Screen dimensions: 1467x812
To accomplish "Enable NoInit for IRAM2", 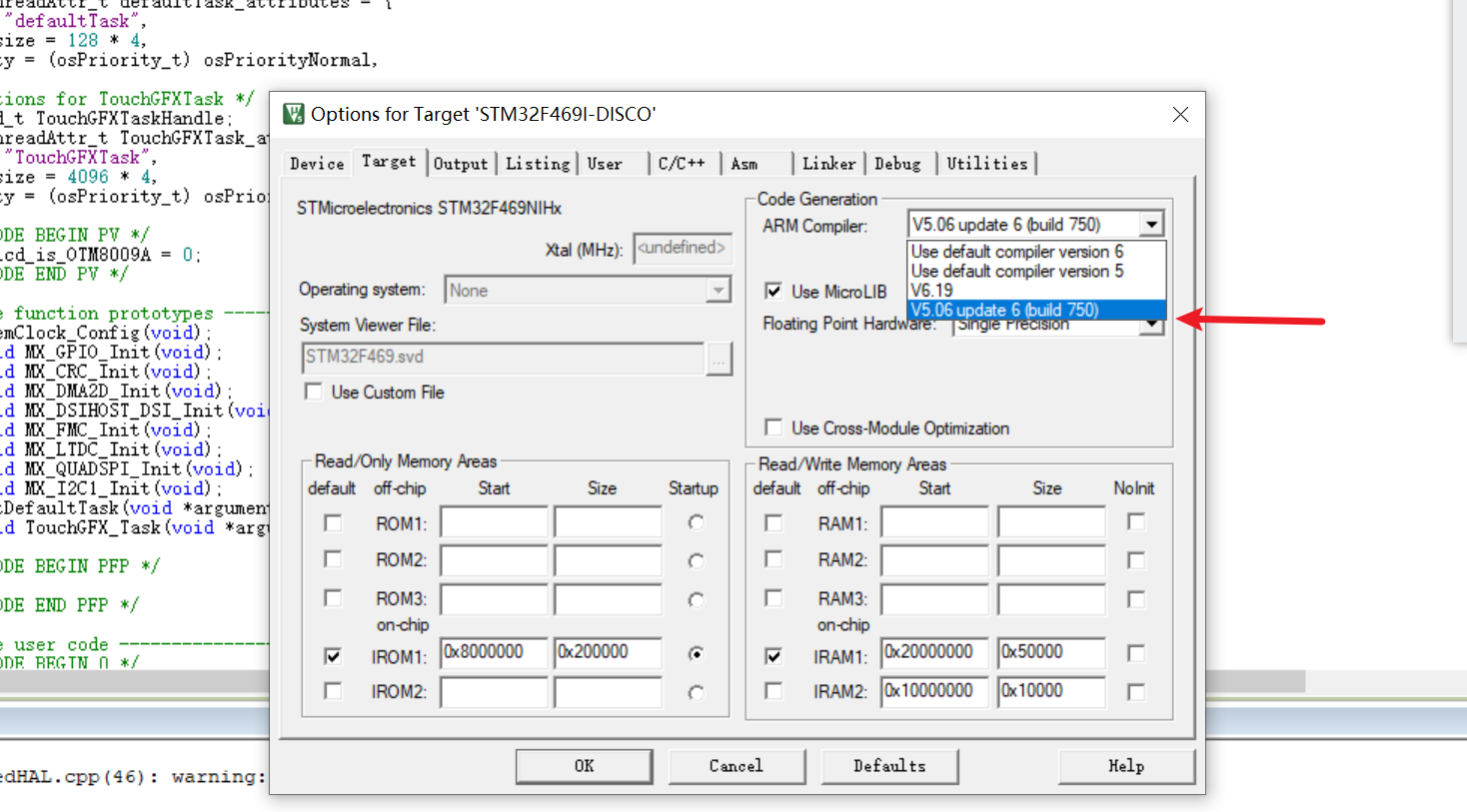I will pyautogui.click(x=1136, y=692).
